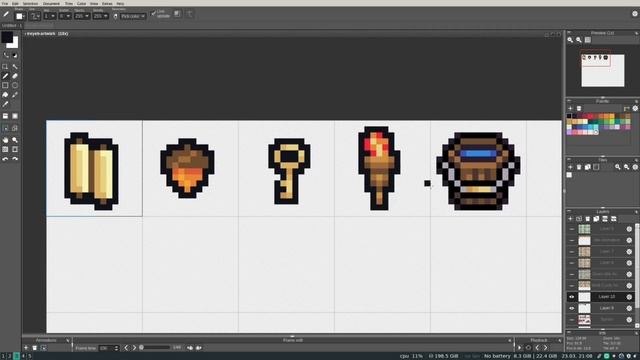Screen dimensions: 640x360
Task: Add a new color in Palette panel
Action: pos(570,109)
